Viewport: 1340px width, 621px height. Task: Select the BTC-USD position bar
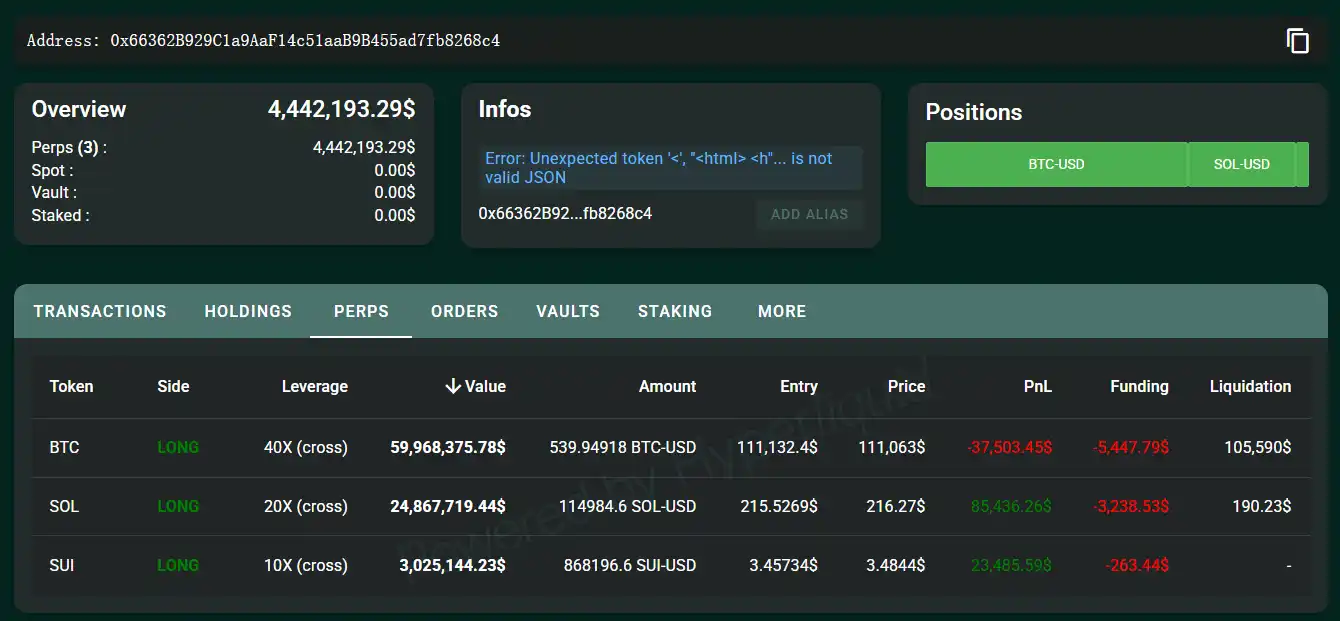pos(1056,164)
